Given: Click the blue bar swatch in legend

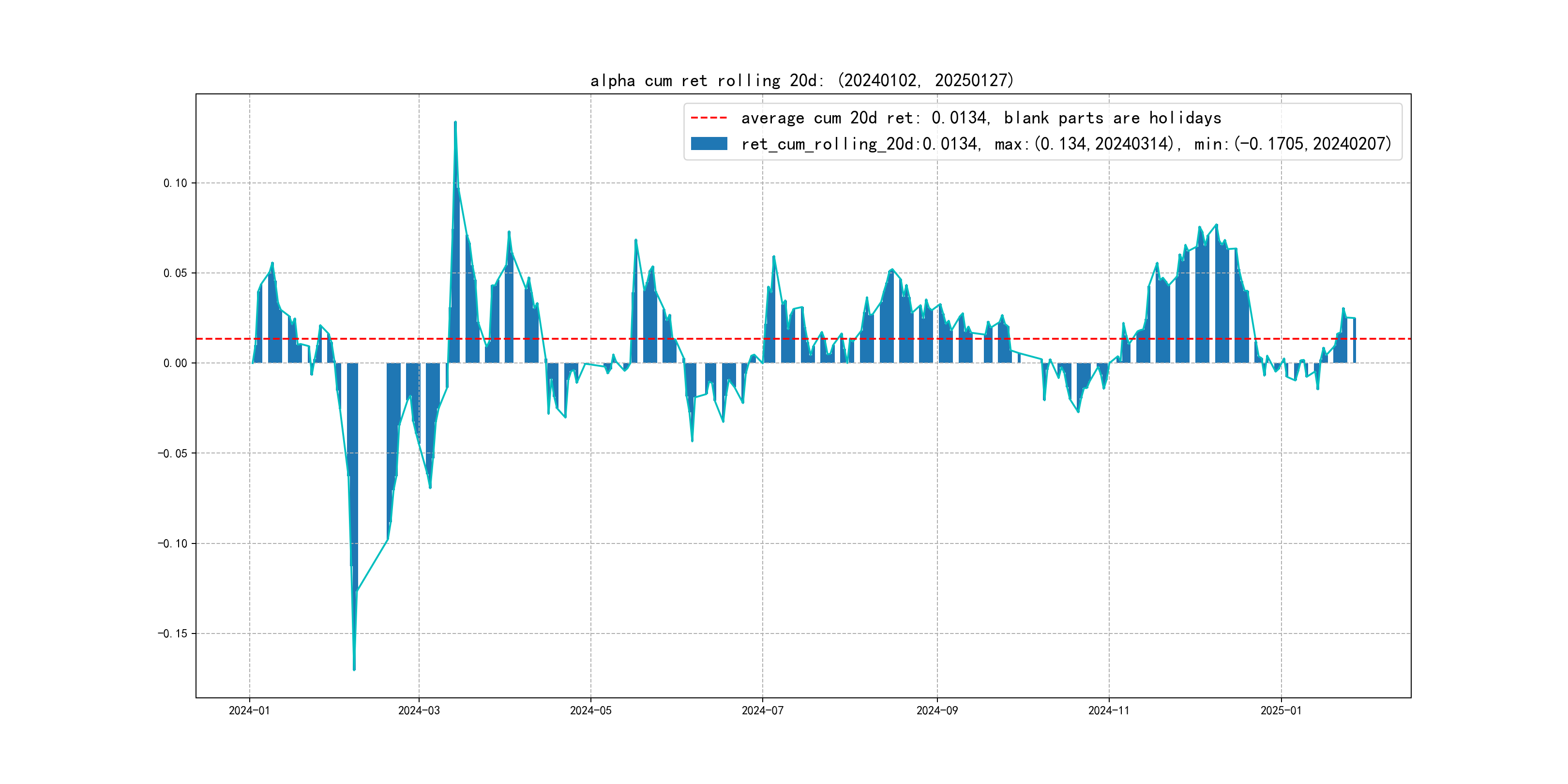Looking at the screenshot, I should coord(709,144).
